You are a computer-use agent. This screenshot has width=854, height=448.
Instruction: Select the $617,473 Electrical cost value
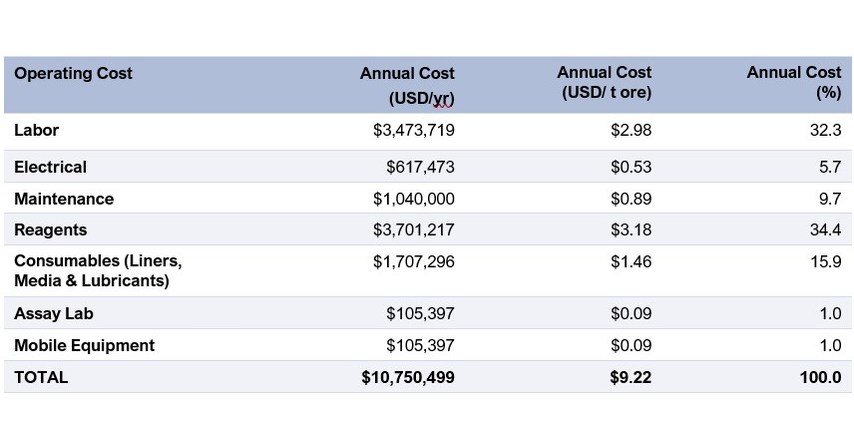(420, 167)
